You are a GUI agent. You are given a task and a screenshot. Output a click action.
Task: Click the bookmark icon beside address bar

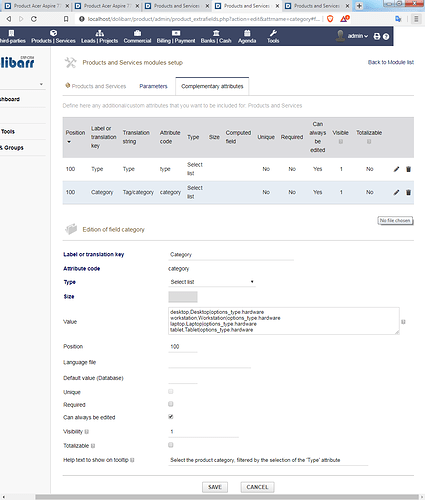66,19
